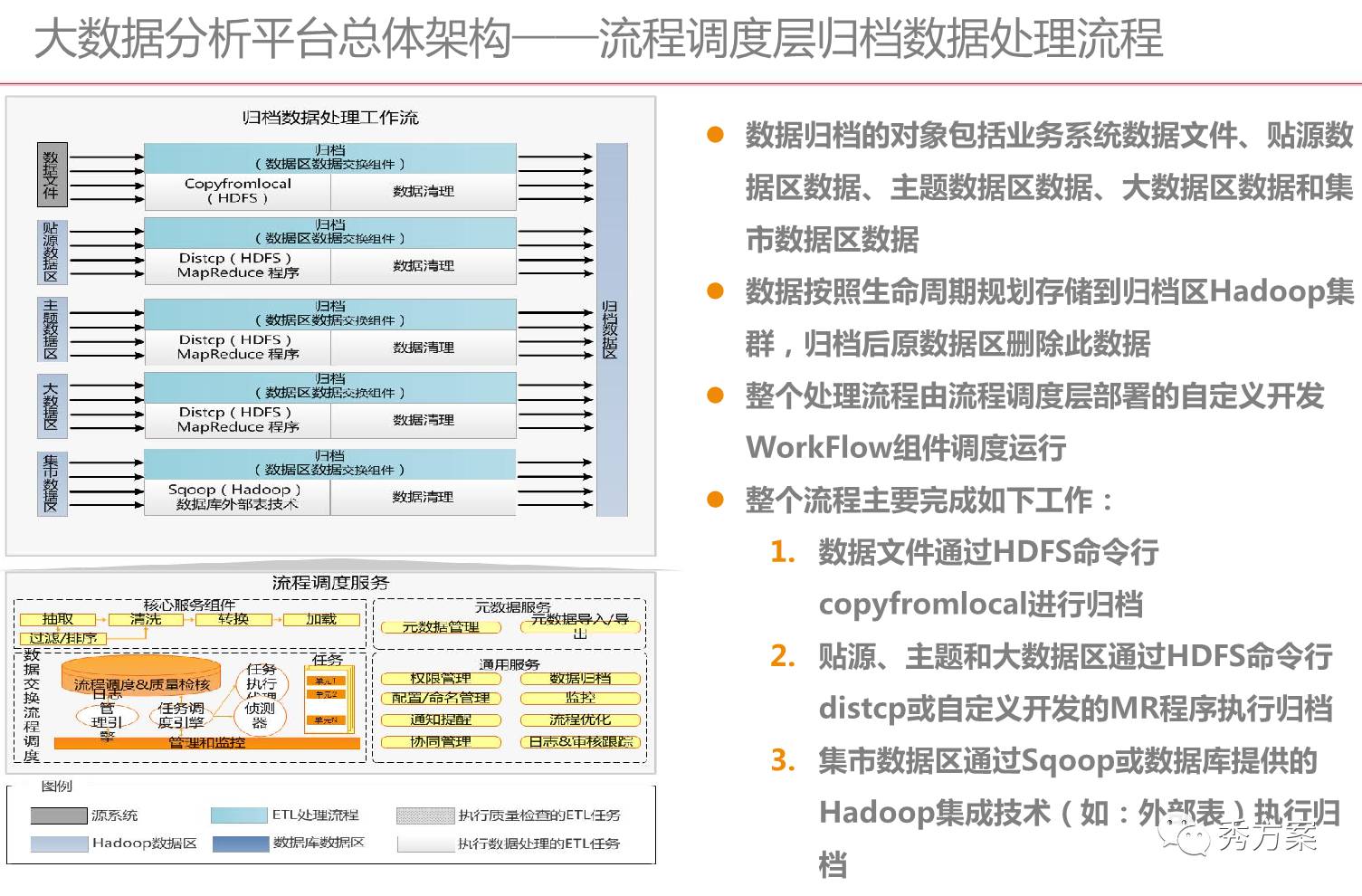Select the 加载 component box
The image size is (1362, 896).
click(x=321, y=619)
